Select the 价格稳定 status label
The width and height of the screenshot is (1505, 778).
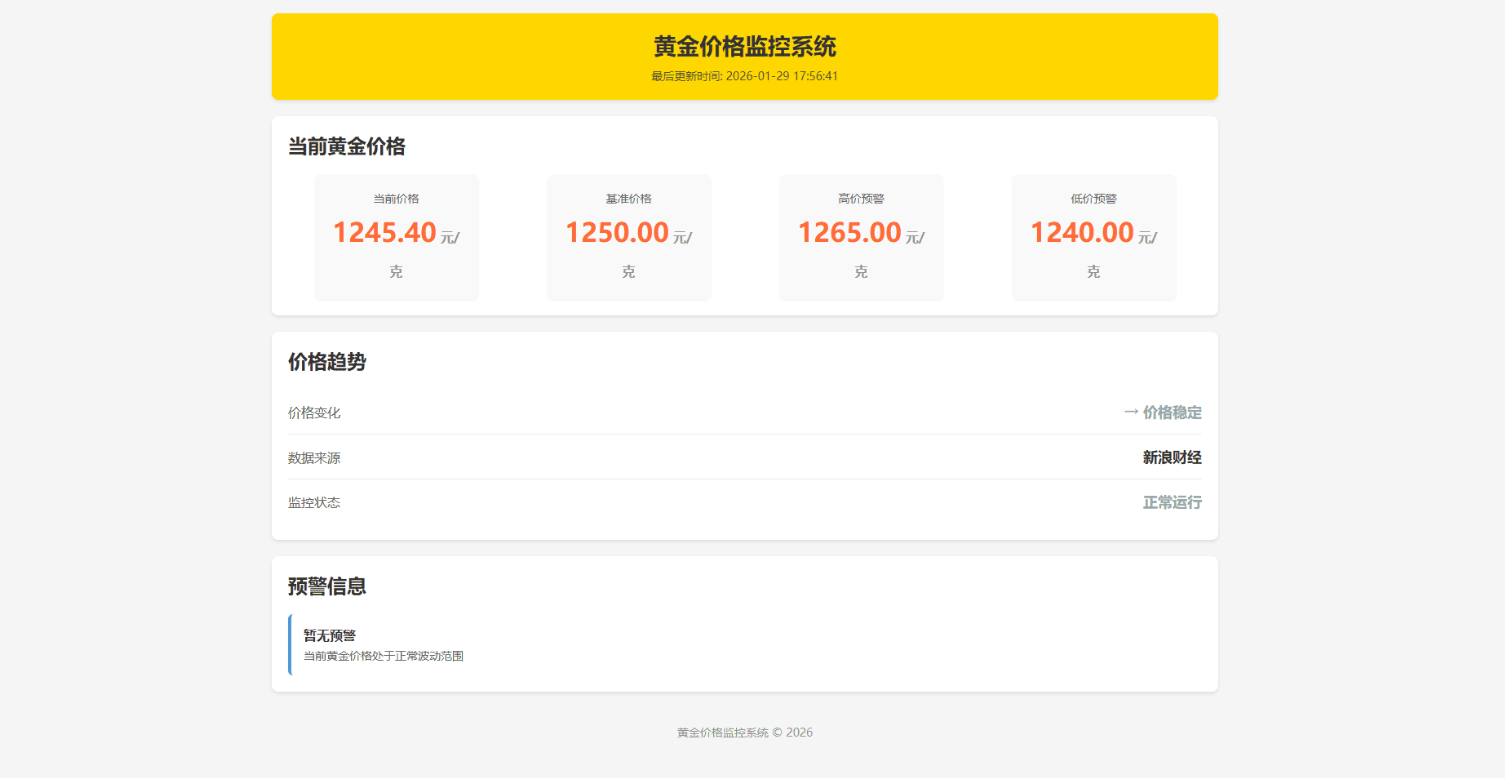click(1172, 411)
